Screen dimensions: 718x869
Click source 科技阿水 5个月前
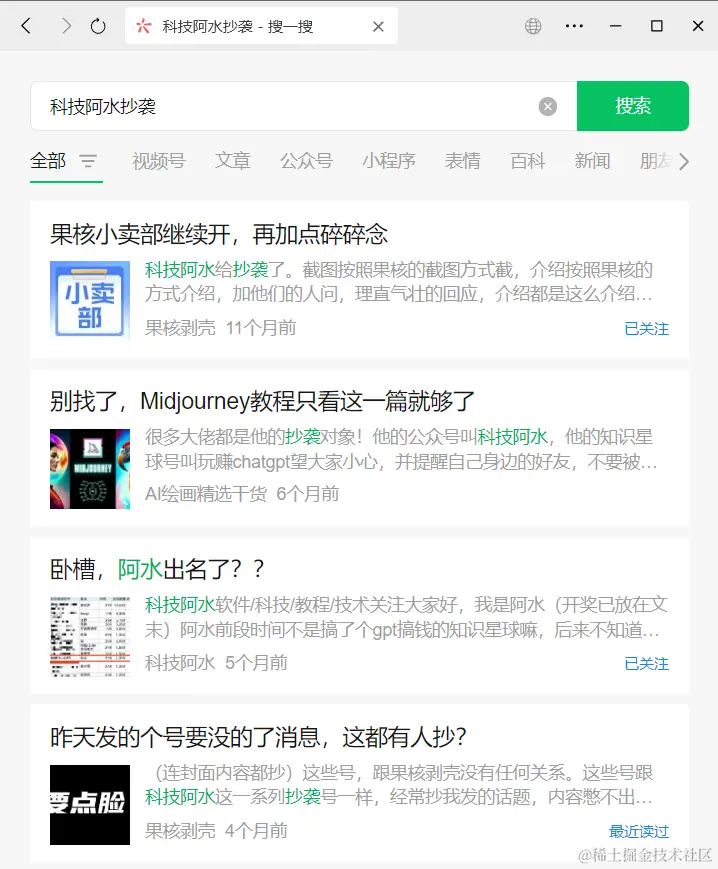click(216, 663)
